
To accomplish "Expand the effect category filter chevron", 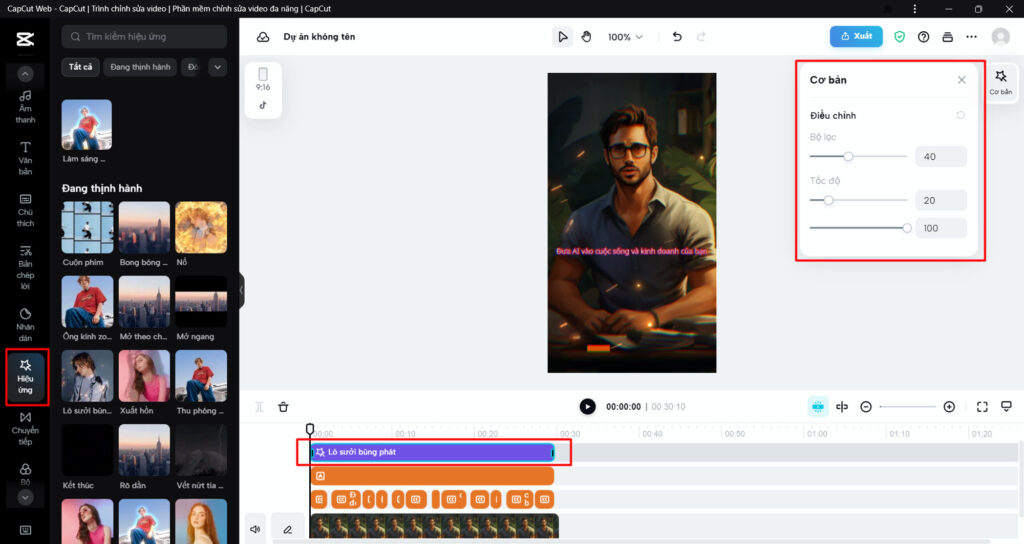I will coord(217,67).
